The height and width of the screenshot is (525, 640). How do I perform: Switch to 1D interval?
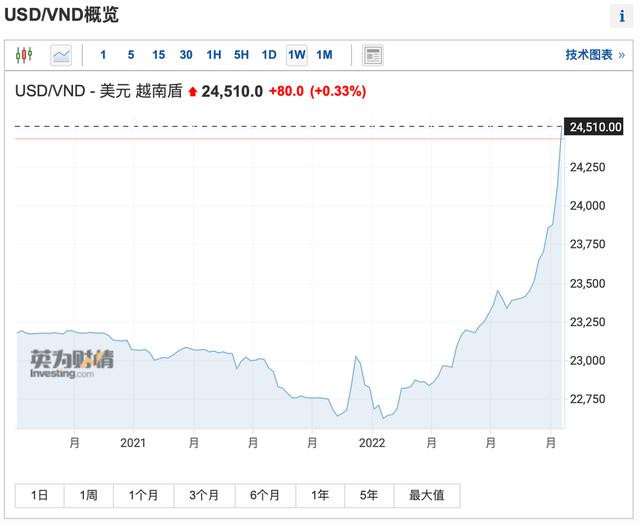269,55
